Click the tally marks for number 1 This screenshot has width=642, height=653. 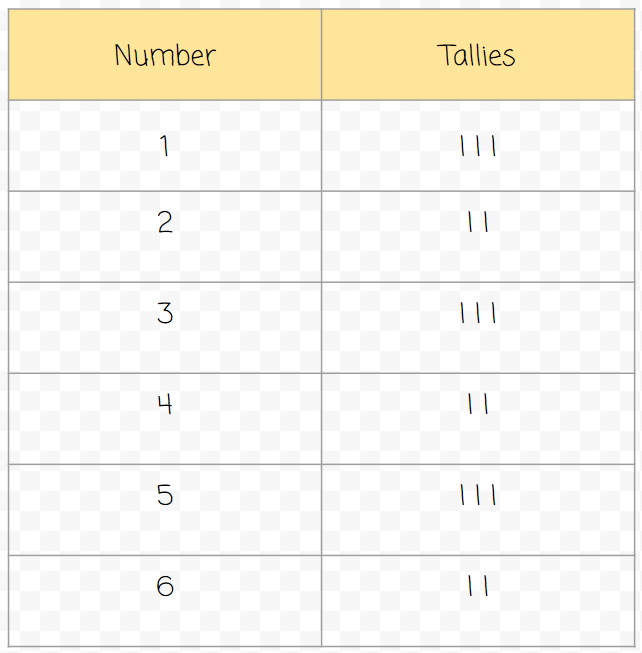[478, 146]
